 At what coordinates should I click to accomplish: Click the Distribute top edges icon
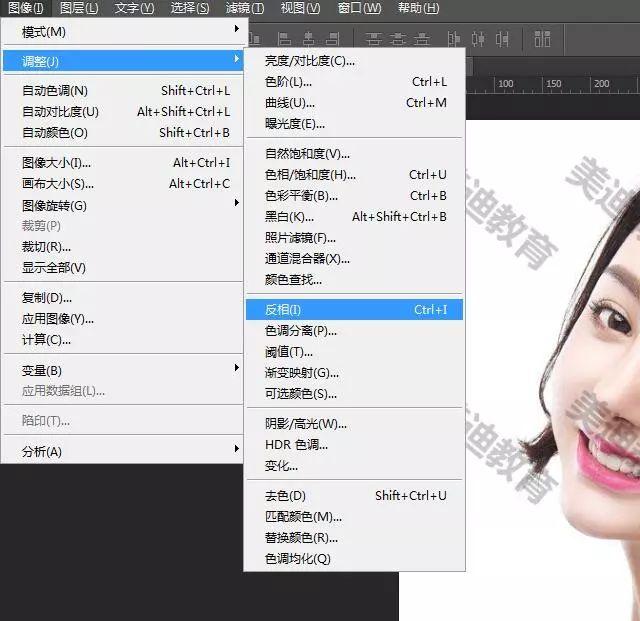(x=373, y=39)
